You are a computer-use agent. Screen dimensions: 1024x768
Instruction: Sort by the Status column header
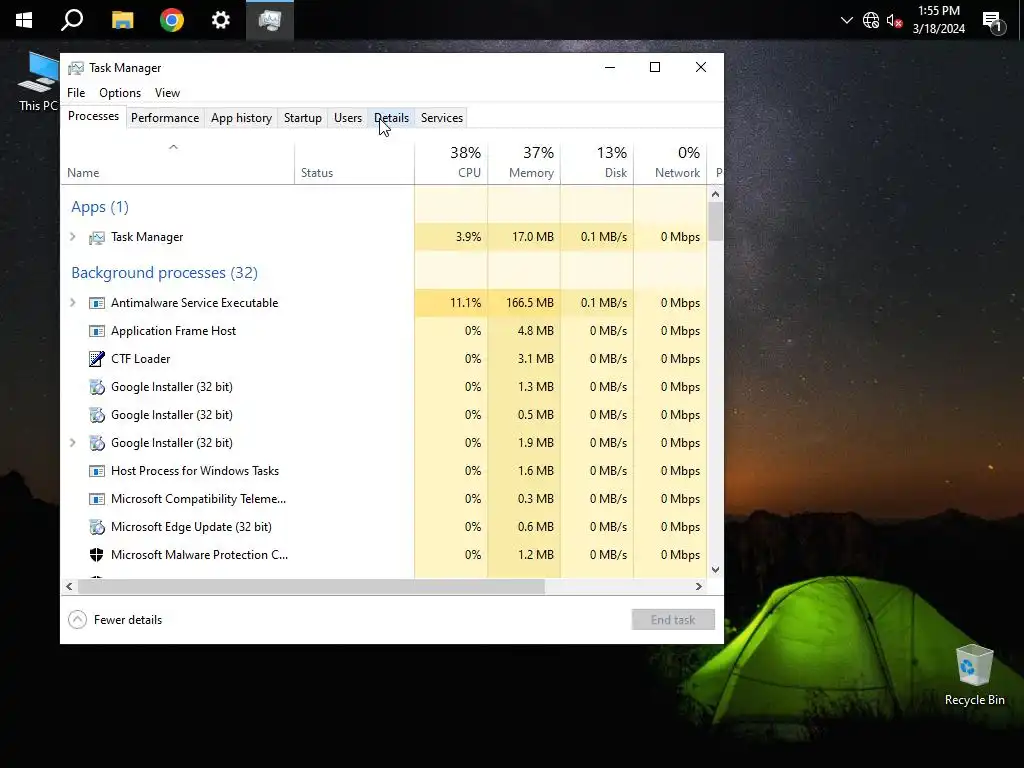tap(354, 163)
